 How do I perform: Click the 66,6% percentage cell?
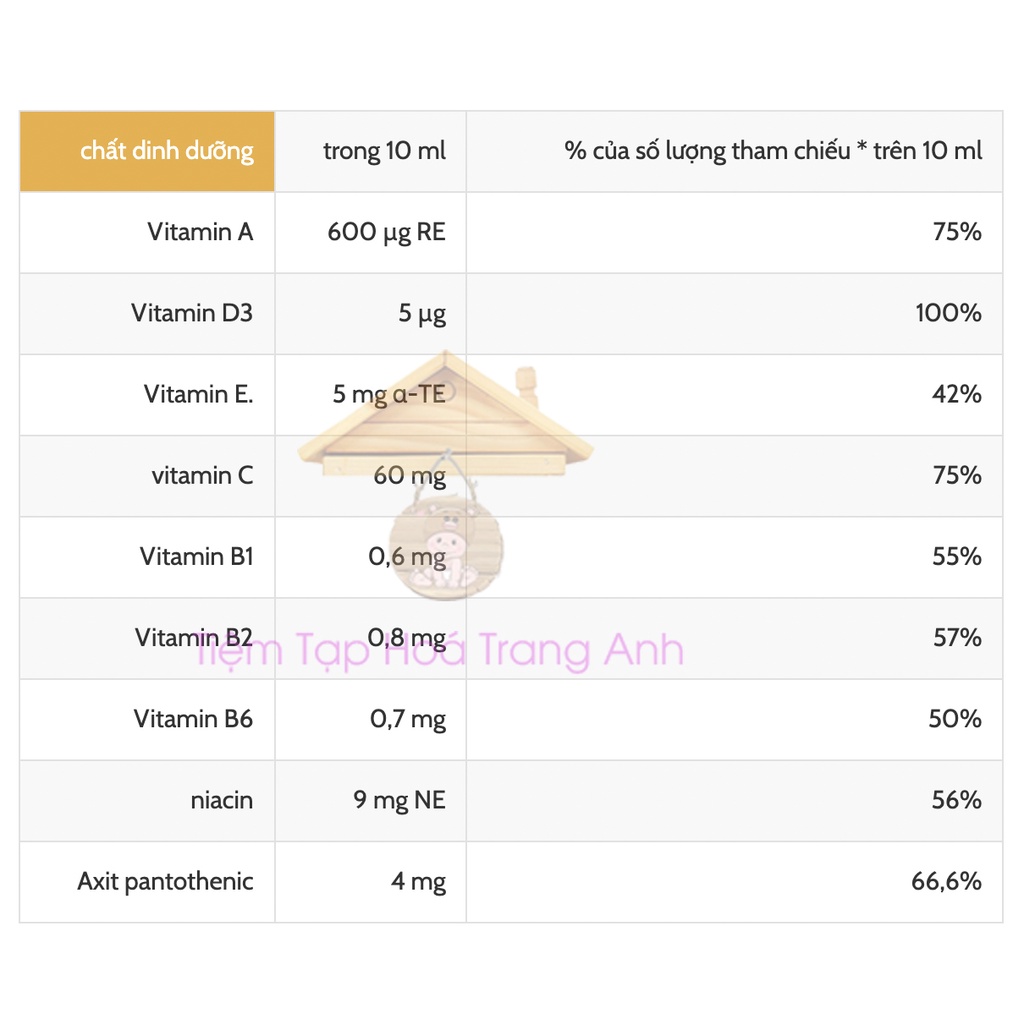pos(735,882)
